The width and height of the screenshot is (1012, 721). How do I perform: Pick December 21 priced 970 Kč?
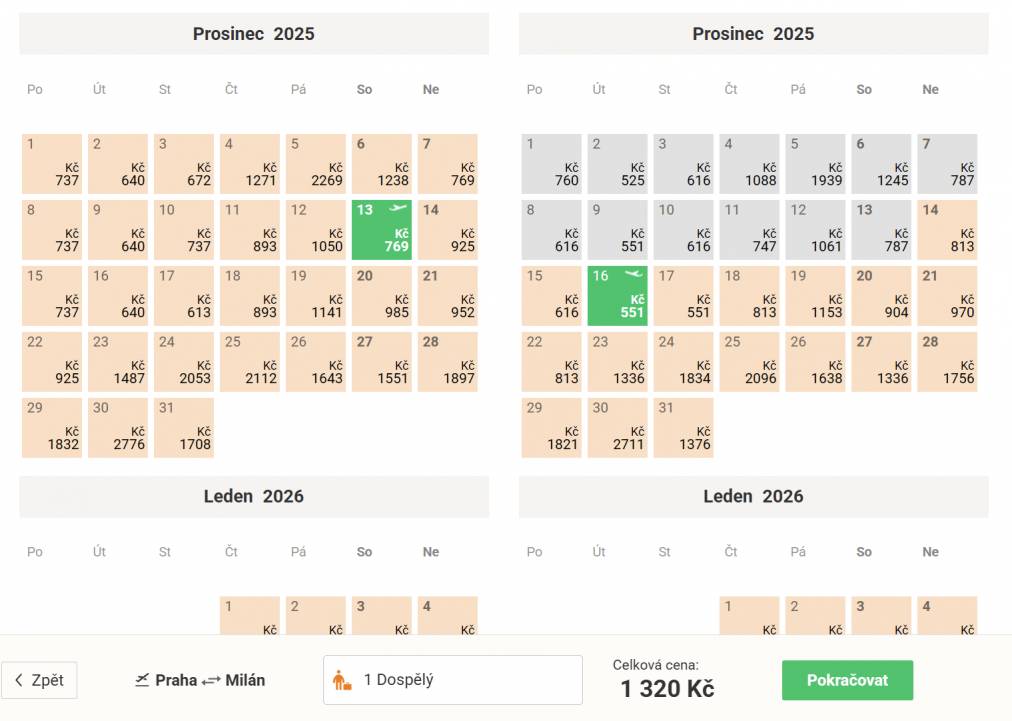pyautogui.click(x=947, y=296)
